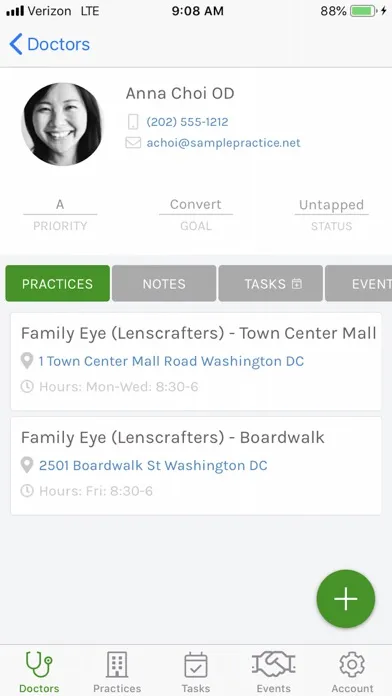Open the Events handshake icon
392x696 pixels.
point(273,664)
